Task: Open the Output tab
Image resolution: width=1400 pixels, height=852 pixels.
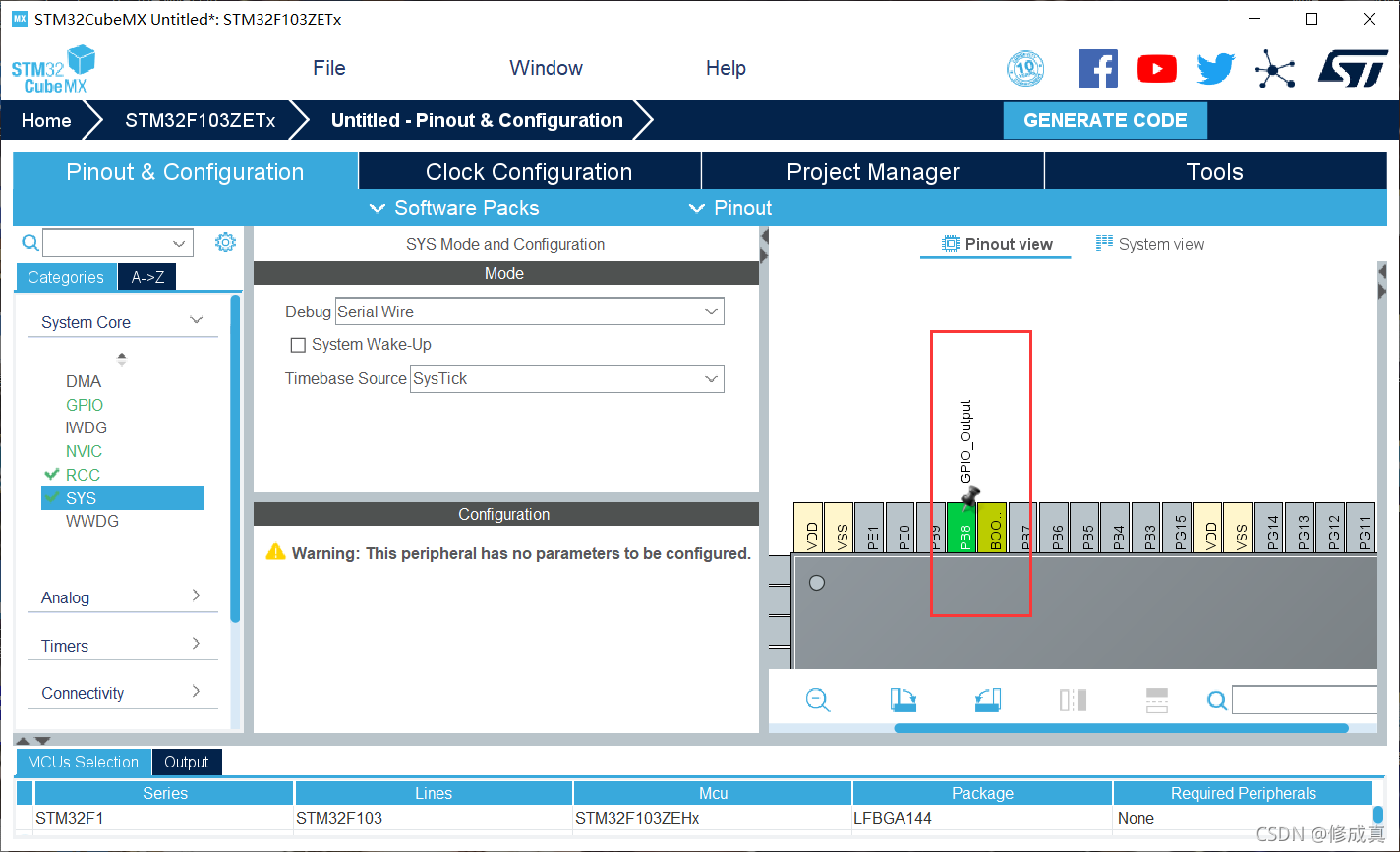Action: click(x=187, y=762)
